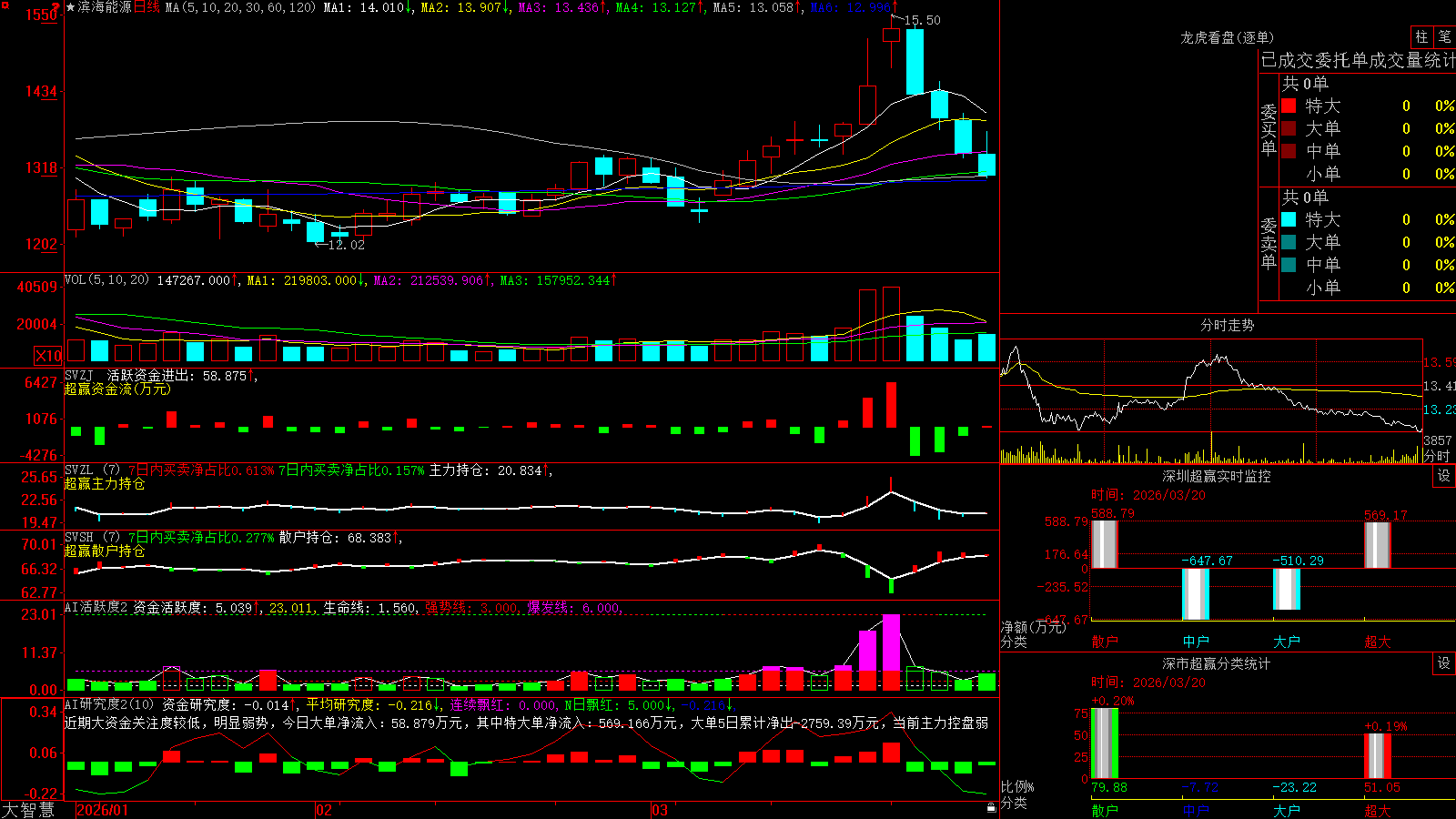Click the 15.50 high price annotation

pyautogui.click(x=923, y=20)
